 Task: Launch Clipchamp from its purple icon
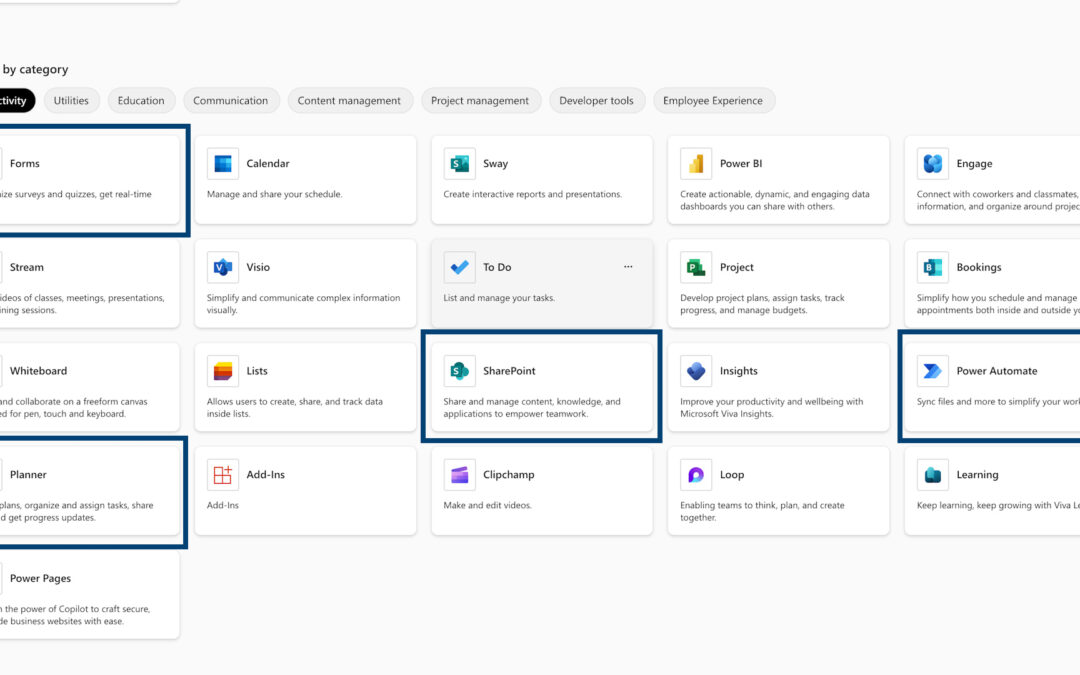[459, 475]
